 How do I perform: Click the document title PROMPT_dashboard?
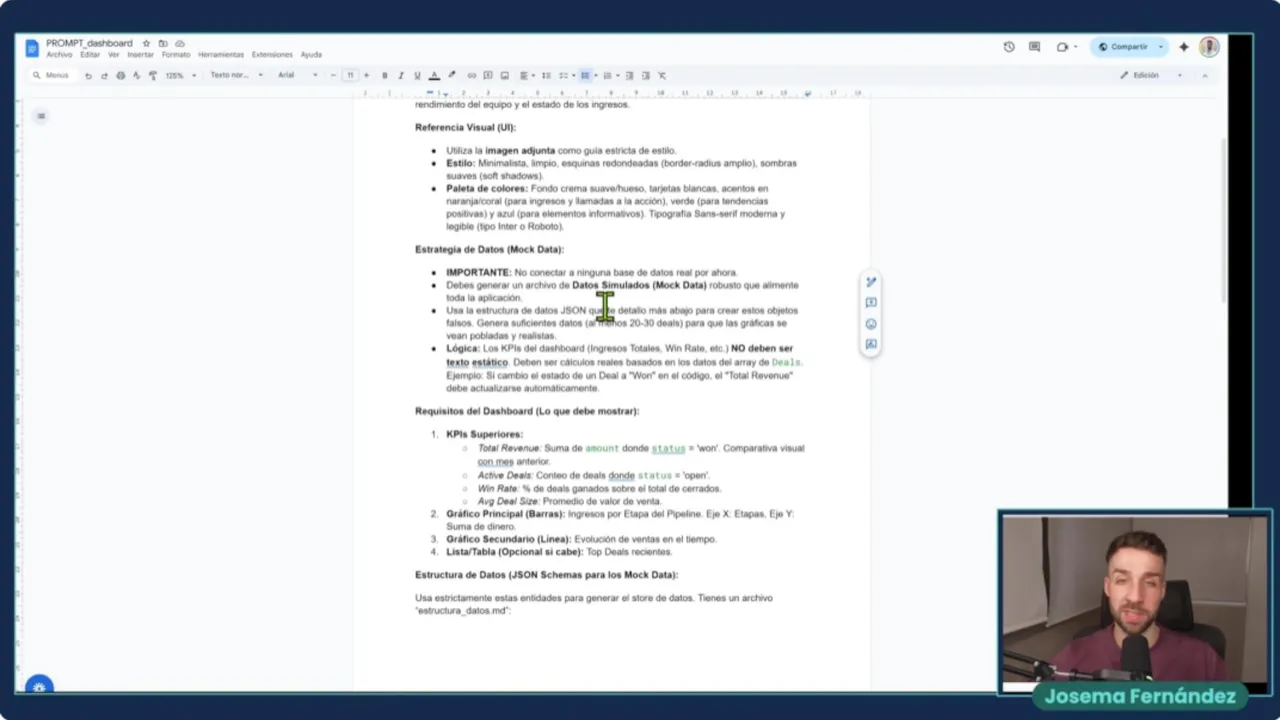point(89,44)
